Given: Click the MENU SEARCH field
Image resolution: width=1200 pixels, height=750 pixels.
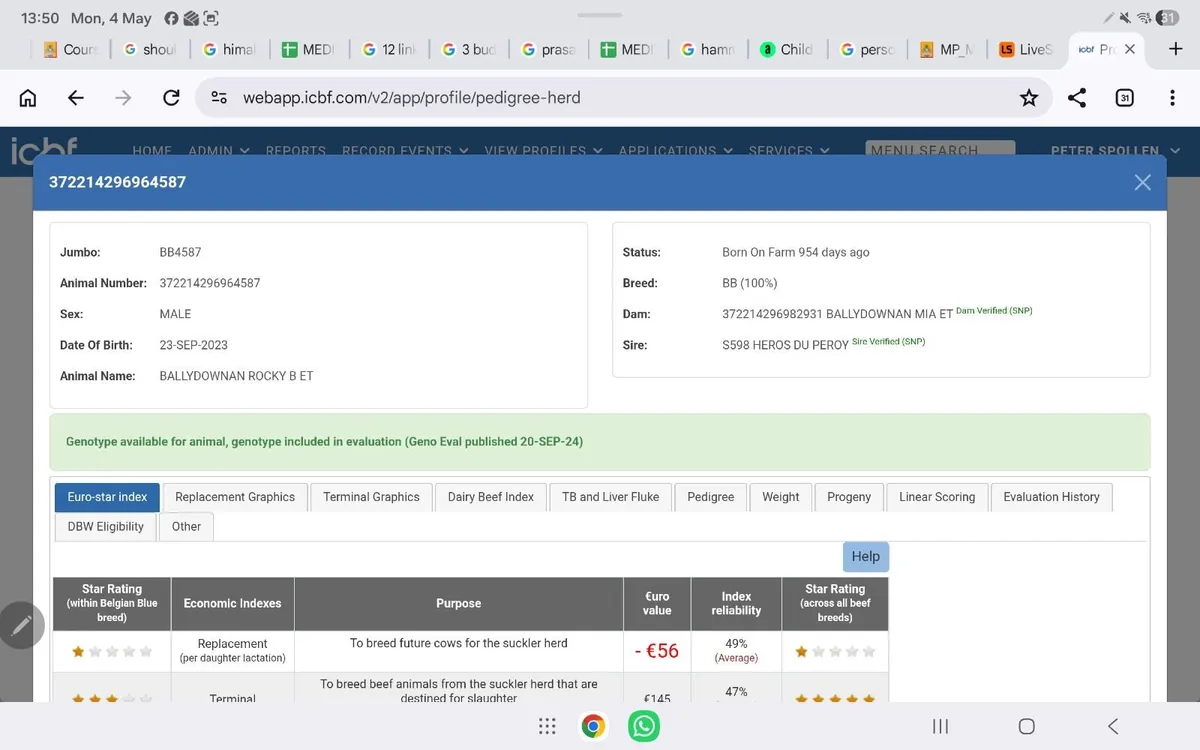Looking at the screenshot, I should [x=940, y=148].
